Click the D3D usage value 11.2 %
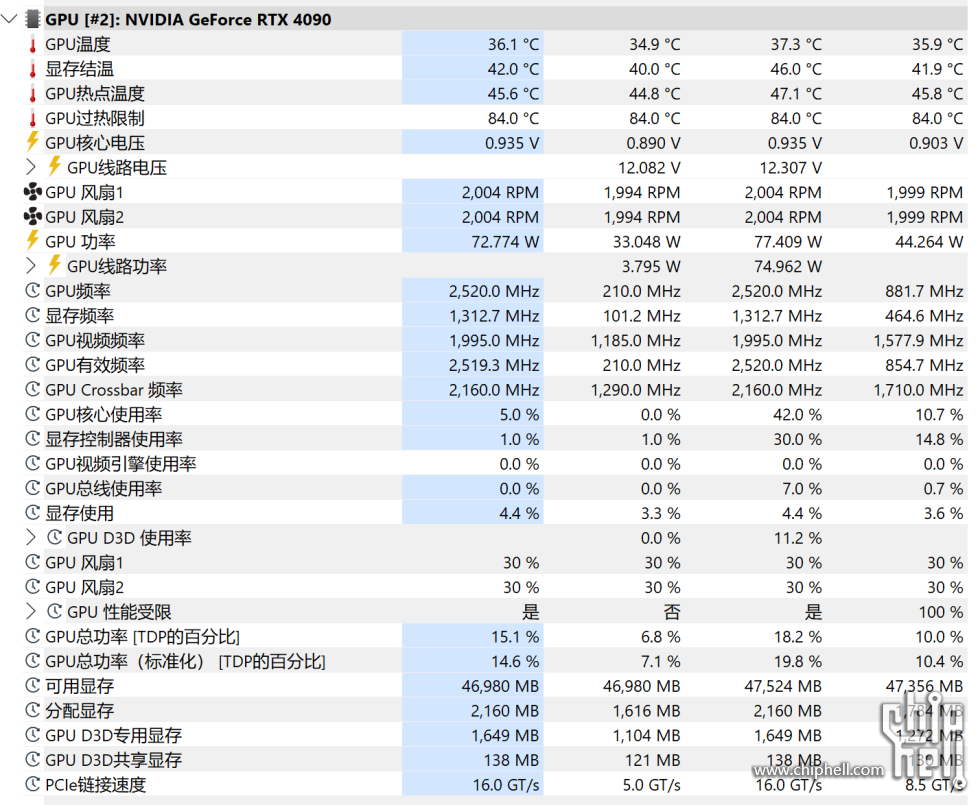The height and width of the screenshot is (805, 980). 798,538
